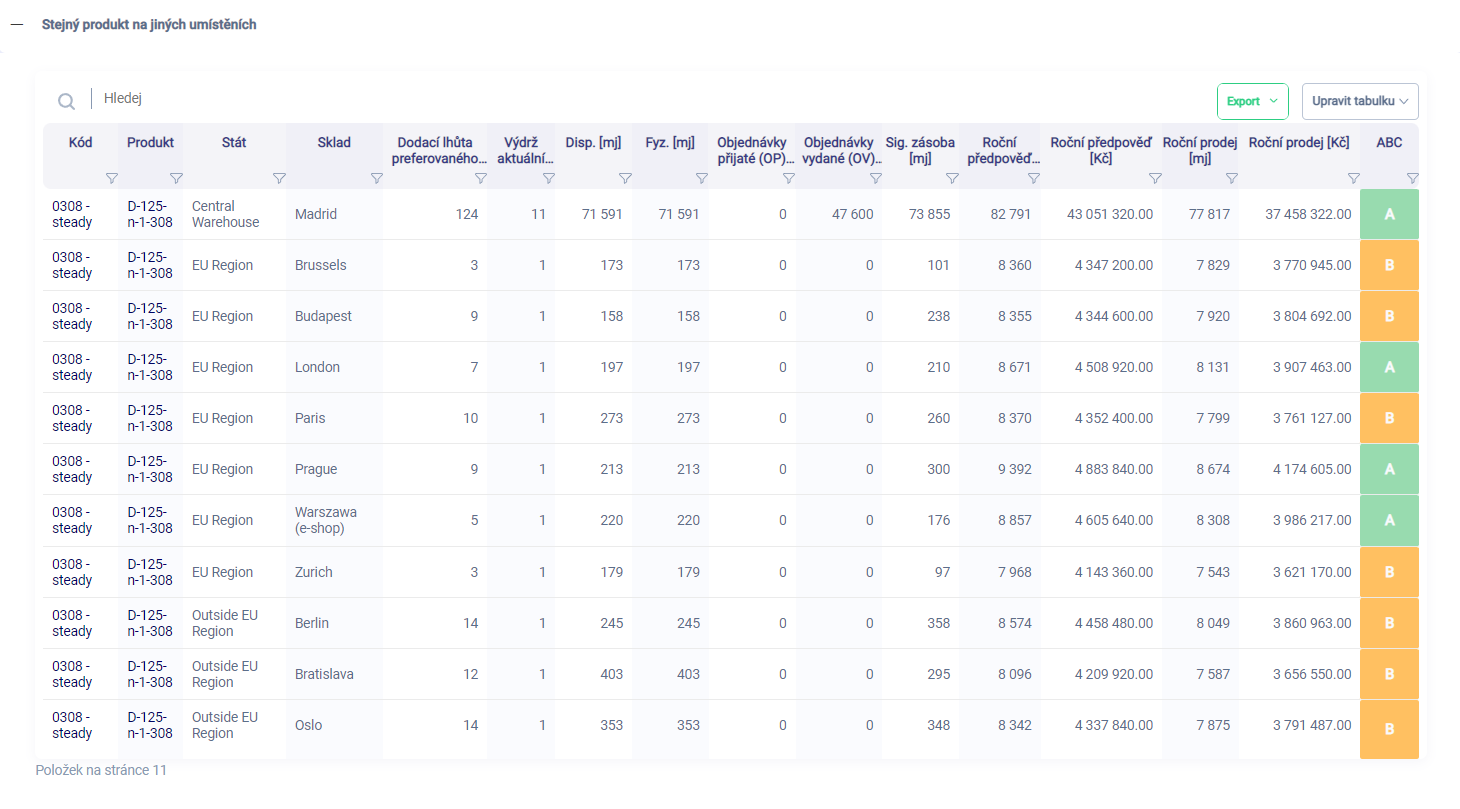Open the Upravit tabulku dropdown
The height and width of the screenshot is (809, 1460).
tap(1359, 101)
